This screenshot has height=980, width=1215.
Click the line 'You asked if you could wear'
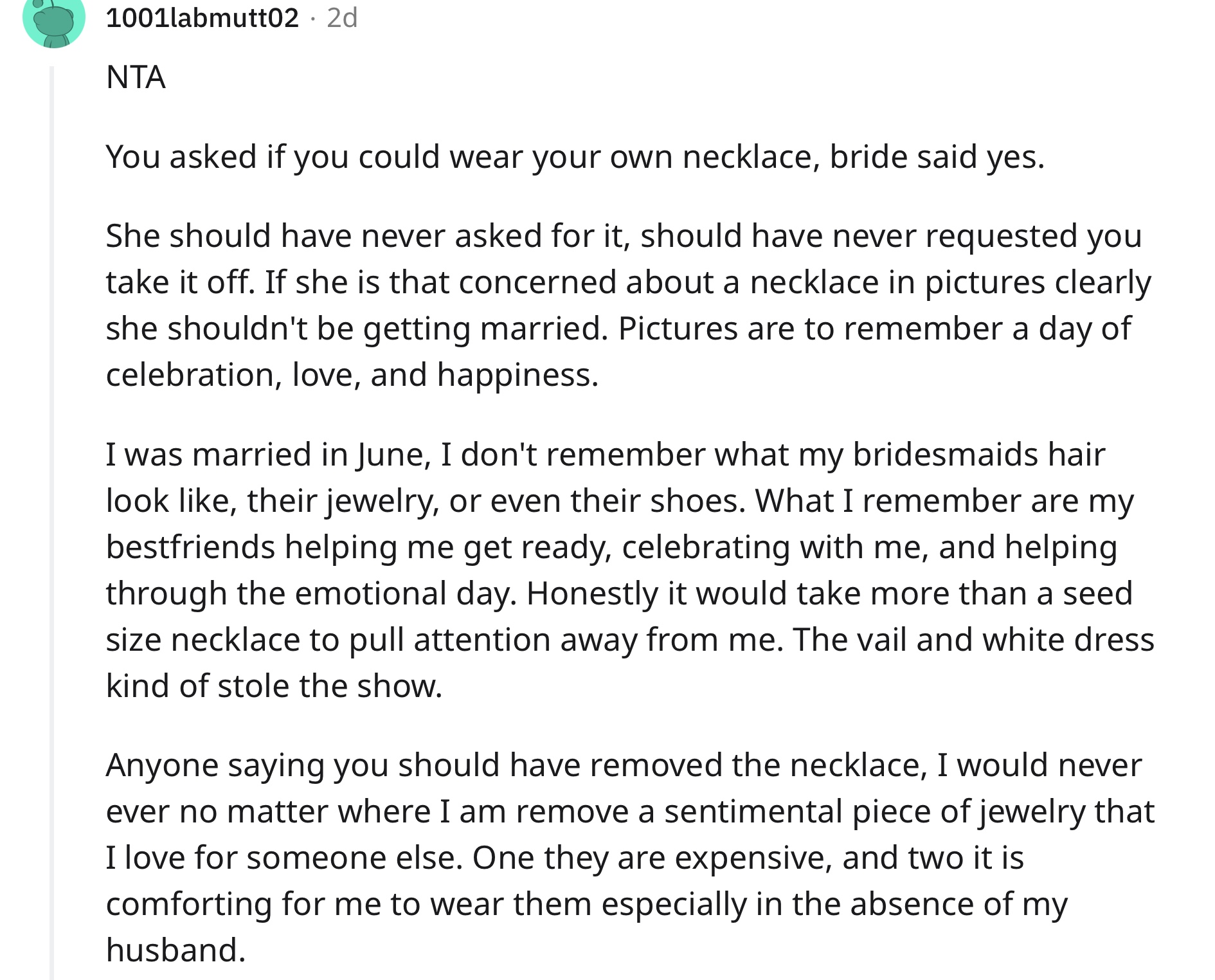click(575, 156)
